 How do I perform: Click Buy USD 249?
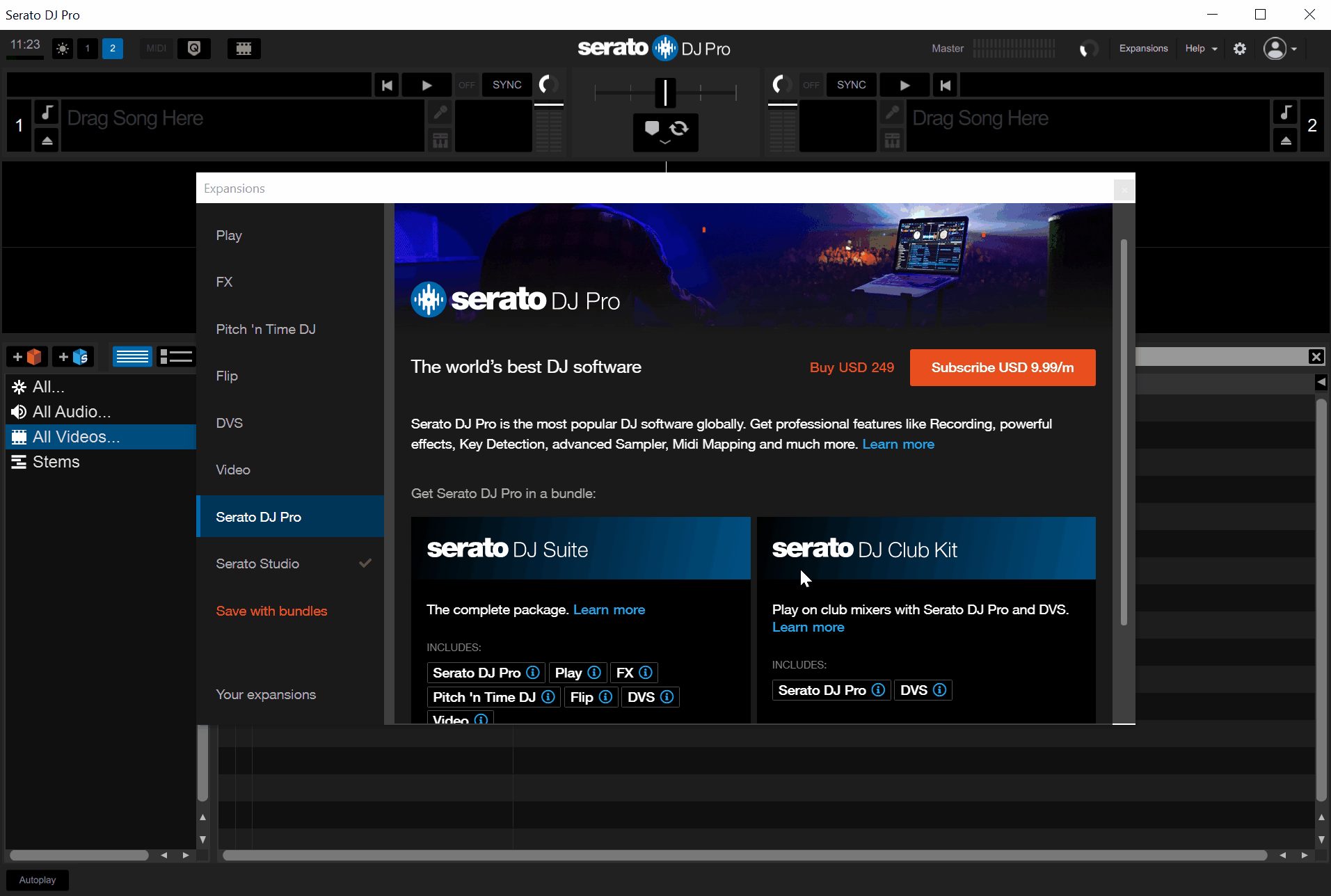(x=852, y=367)
